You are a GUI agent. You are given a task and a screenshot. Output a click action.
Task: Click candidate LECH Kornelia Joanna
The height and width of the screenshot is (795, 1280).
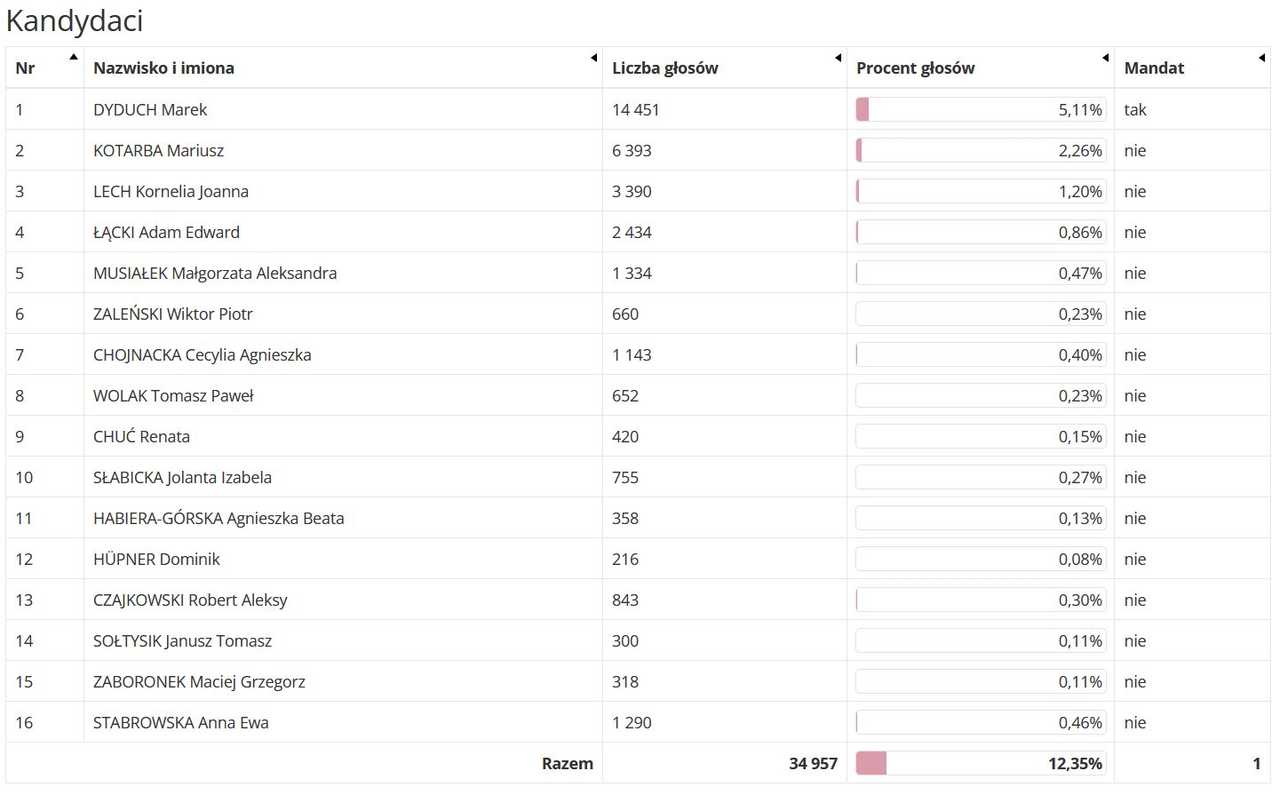(171, 192)
